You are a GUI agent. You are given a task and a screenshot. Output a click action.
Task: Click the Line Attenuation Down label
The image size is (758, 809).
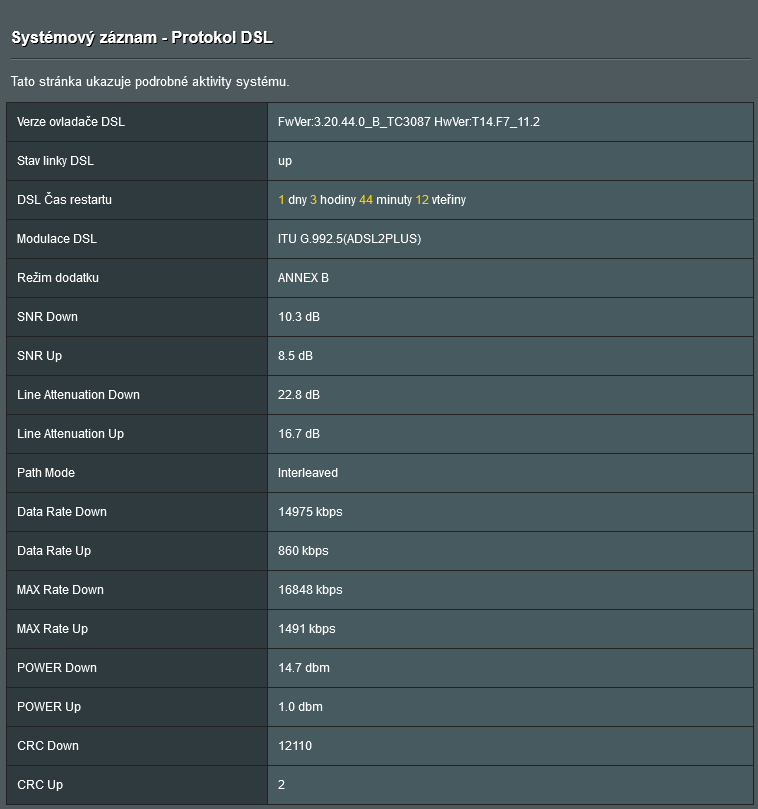point(78,395)
